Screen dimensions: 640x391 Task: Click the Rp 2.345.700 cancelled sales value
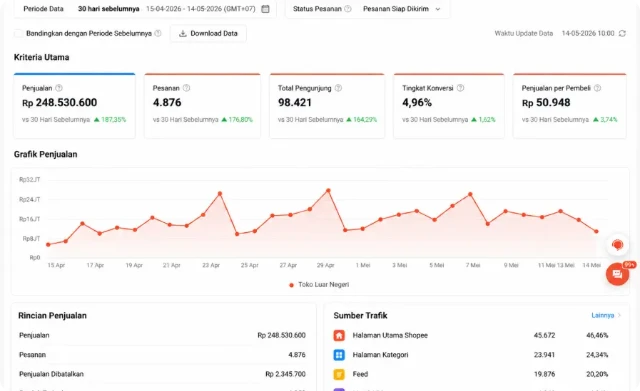[285, 374]
